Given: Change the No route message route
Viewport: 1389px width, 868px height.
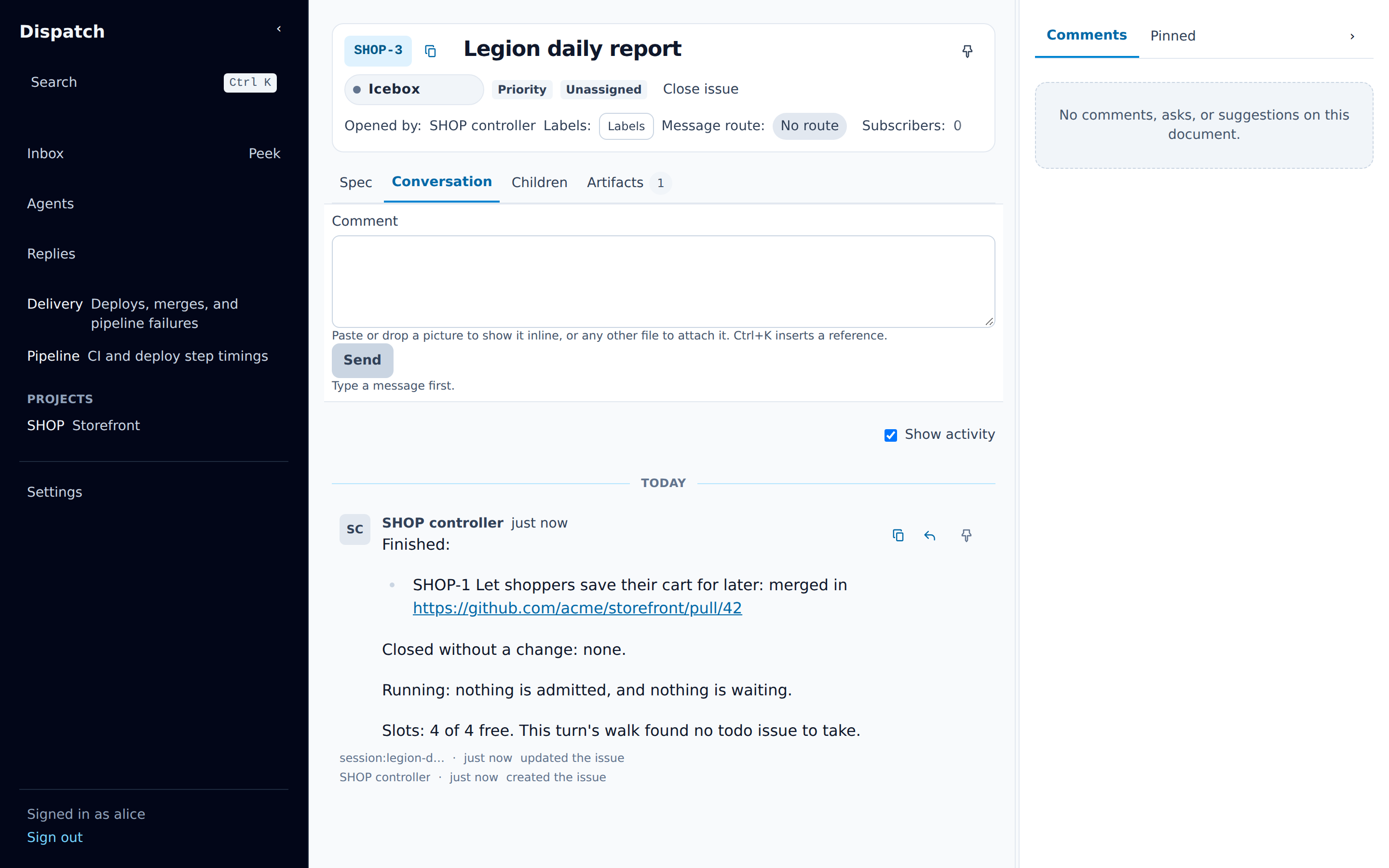Looking at the screenshot, I should click(809, 126).
